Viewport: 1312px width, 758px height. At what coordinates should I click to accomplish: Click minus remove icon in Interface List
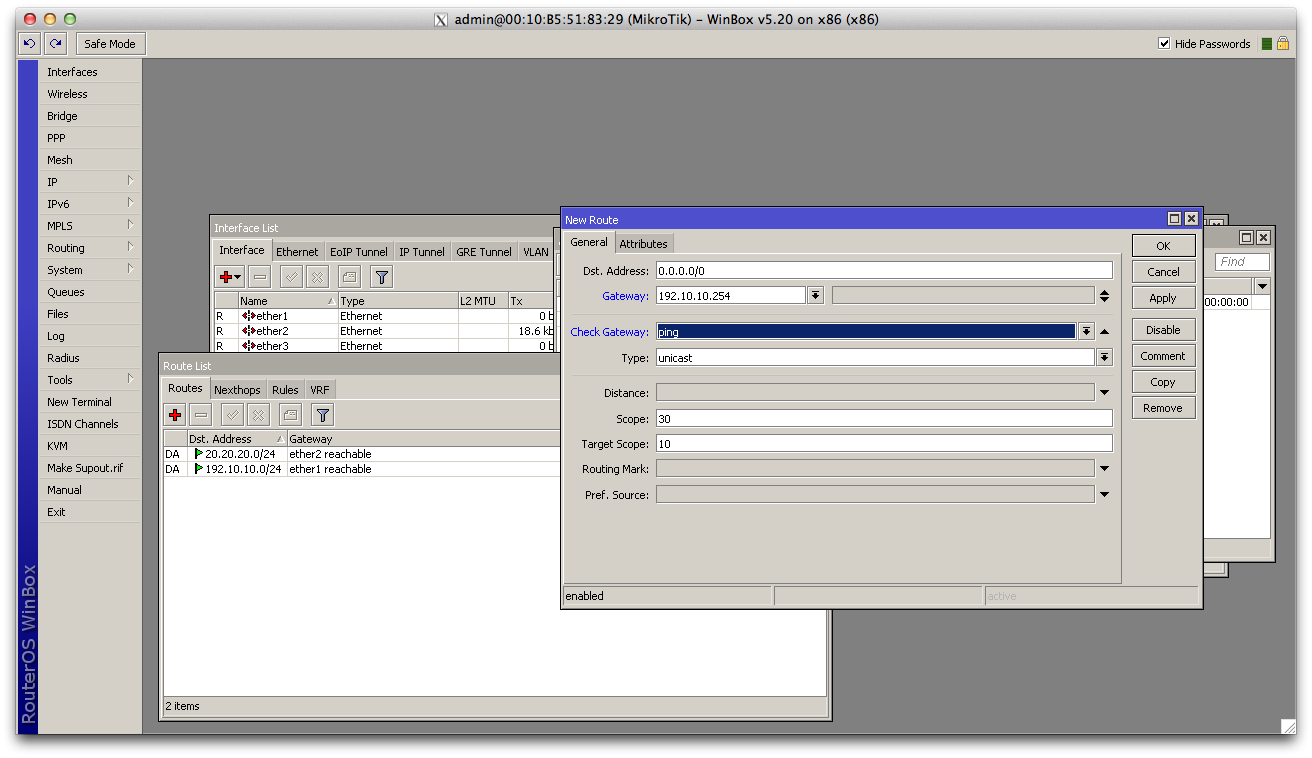260,277
